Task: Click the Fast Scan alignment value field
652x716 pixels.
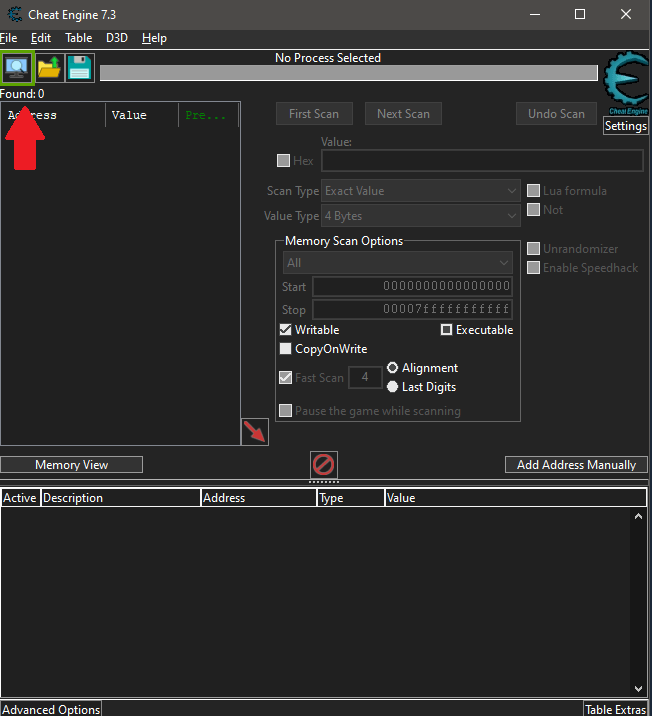Action: coord(365,377)
